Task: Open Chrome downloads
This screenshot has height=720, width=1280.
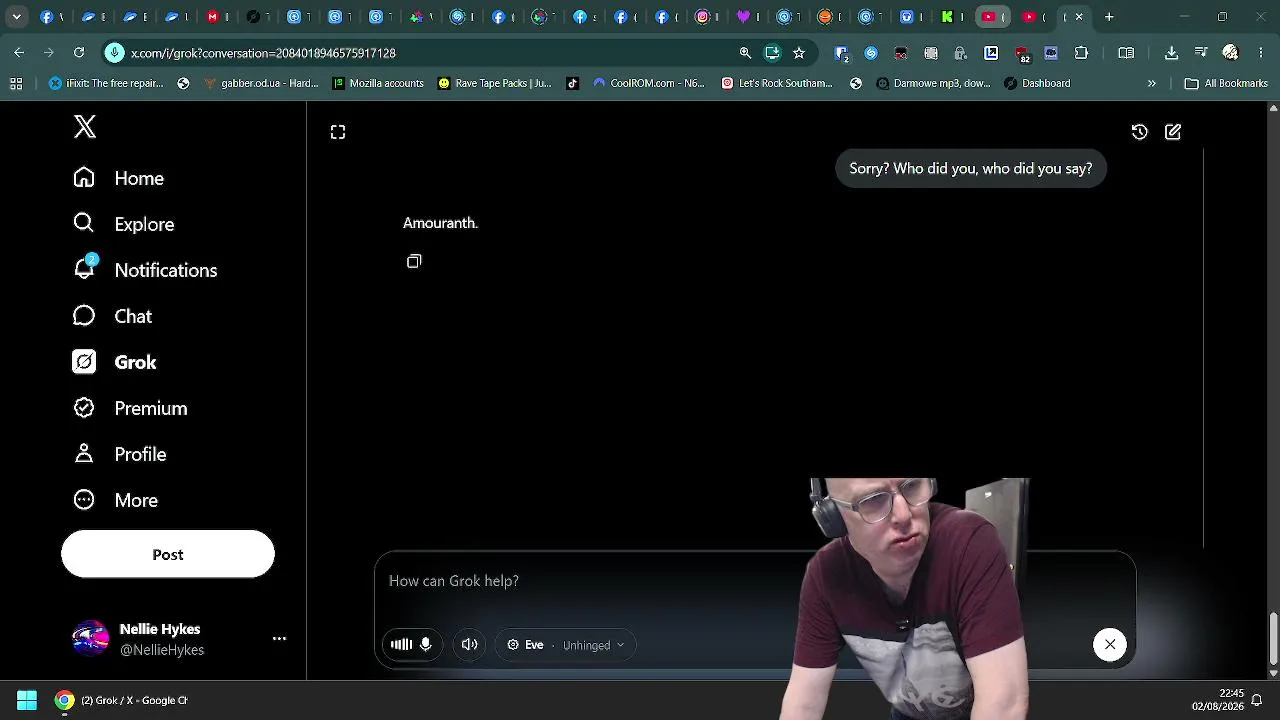Action: click(x=1171, y=53)
